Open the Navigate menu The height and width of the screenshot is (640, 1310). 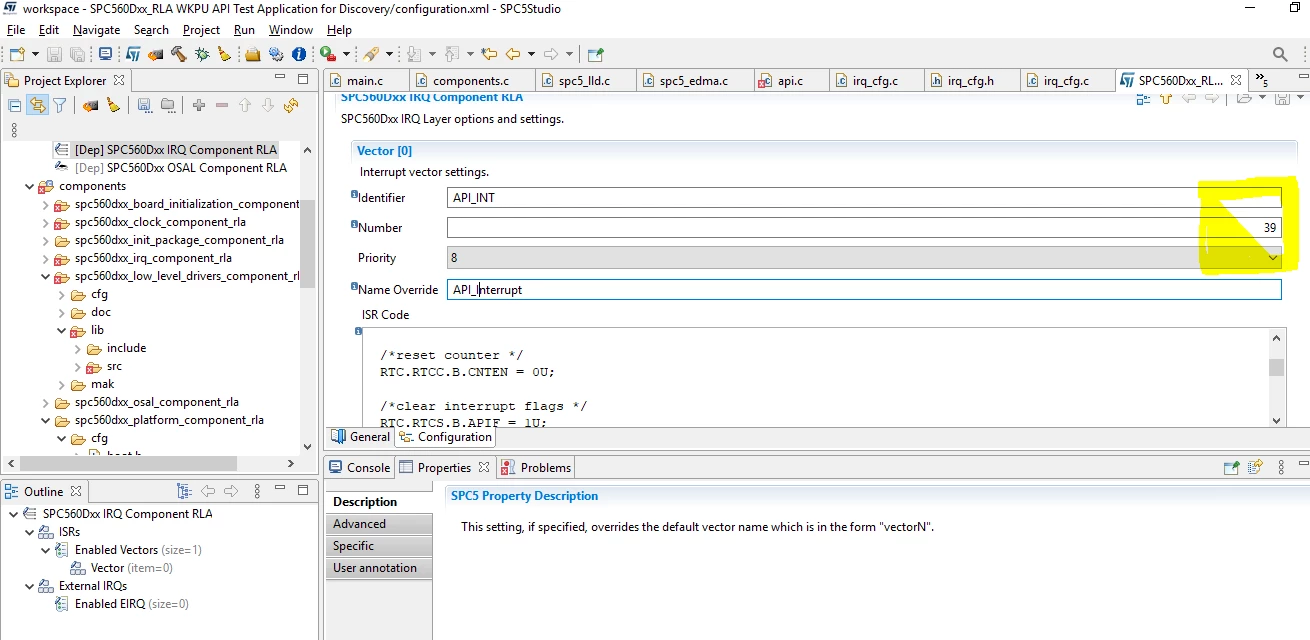click(96, 30)
